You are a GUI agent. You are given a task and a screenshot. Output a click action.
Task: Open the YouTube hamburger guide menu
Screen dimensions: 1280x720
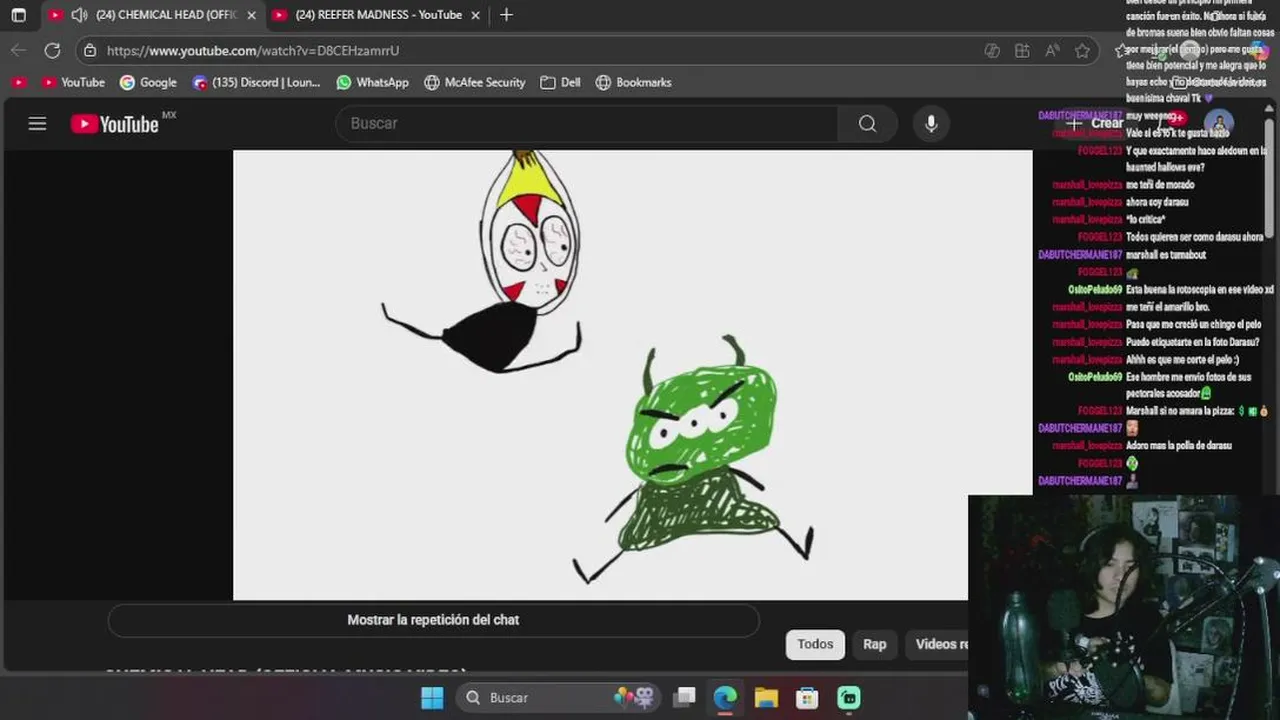pos(37,124)
